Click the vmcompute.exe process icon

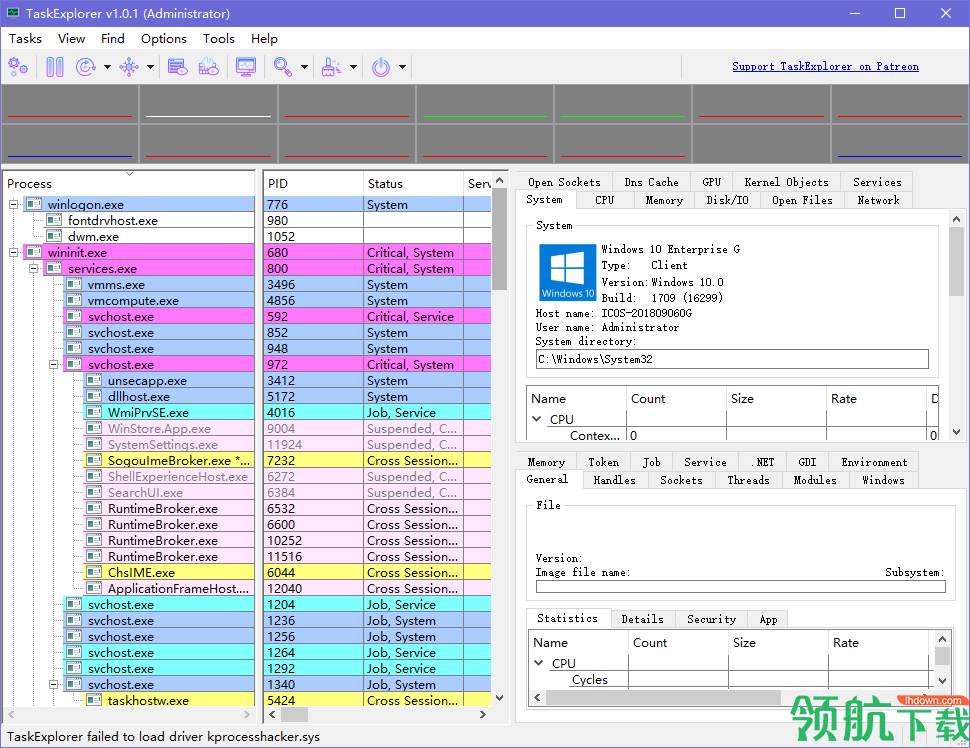74,301
